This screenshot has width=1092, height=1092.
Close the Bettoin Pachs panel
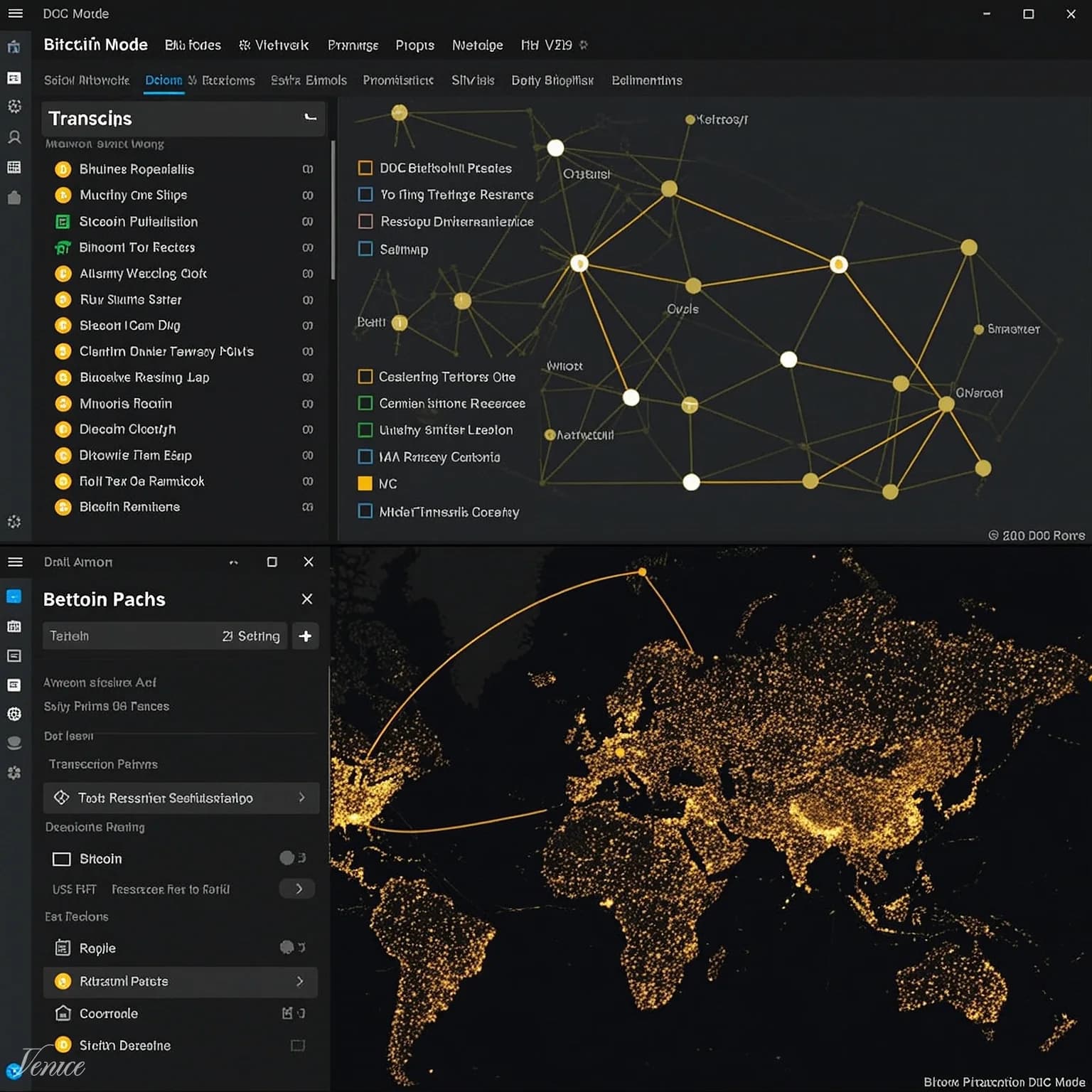tap(307, 599)
